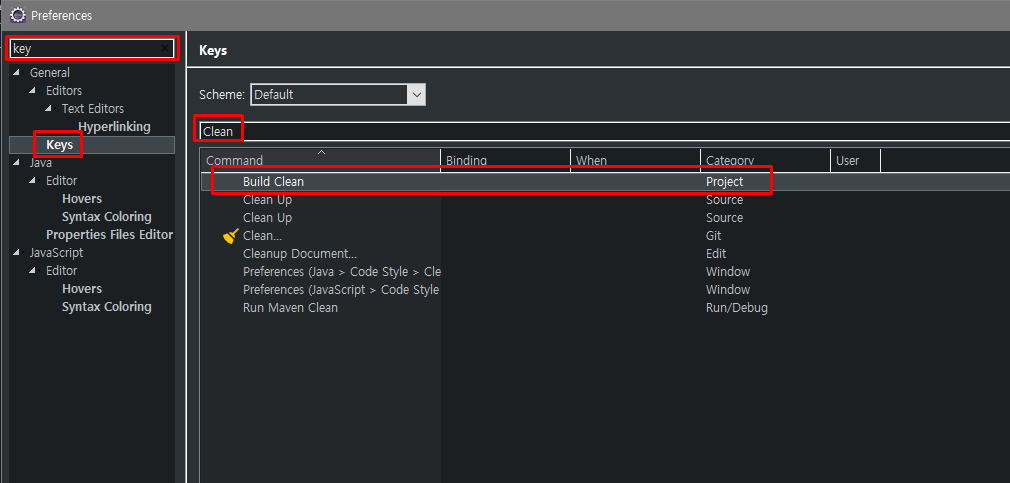Select the Cleanup Document... command
1010x483 pixels.
[x=300, y=254]
